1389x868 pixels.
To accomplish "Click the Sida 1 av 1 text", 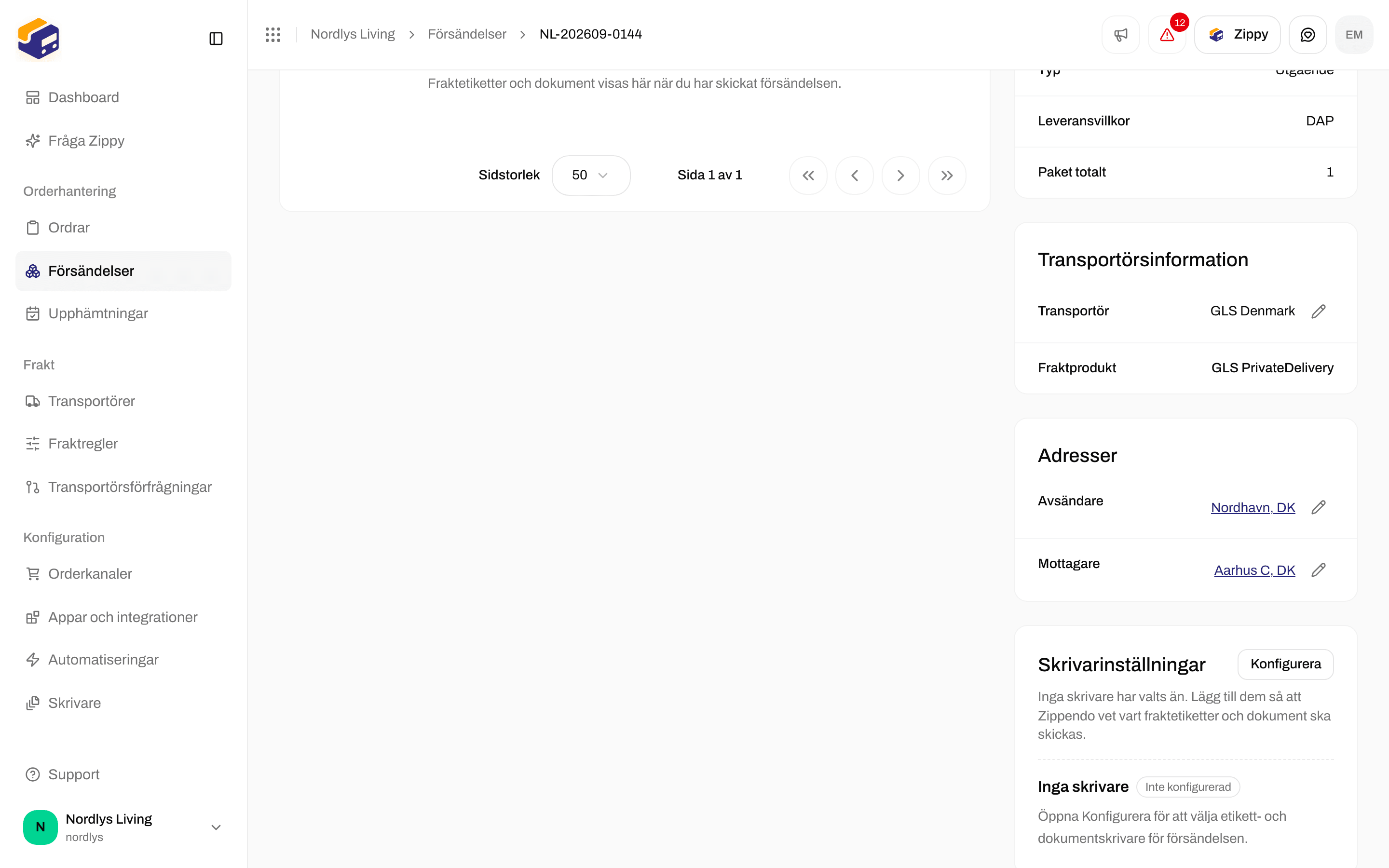I will coord(709,175).
